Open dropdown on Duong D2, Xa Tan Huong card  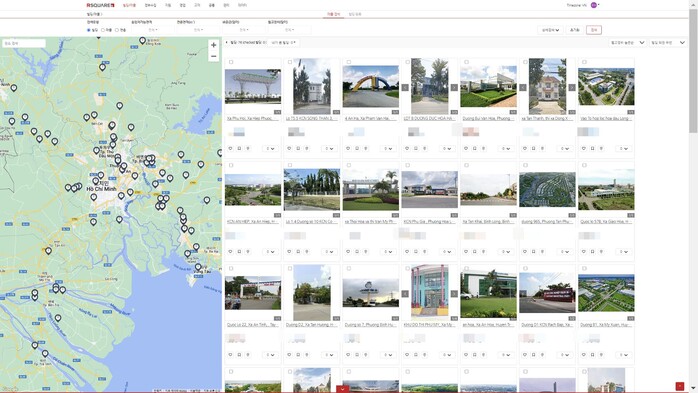(329, 355)
